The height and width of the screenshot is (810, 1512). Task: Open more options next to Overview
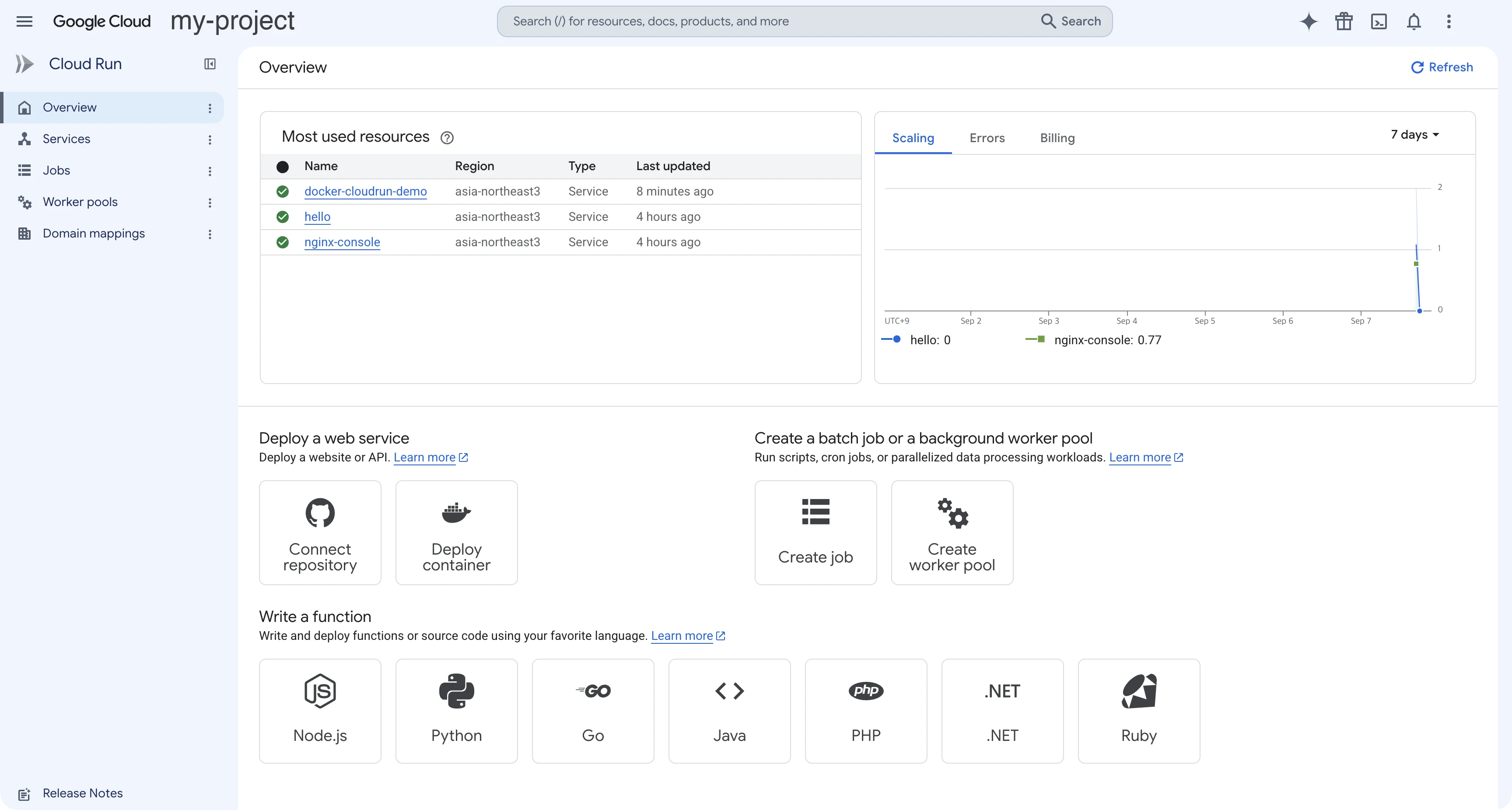click(x=210, y=108)
